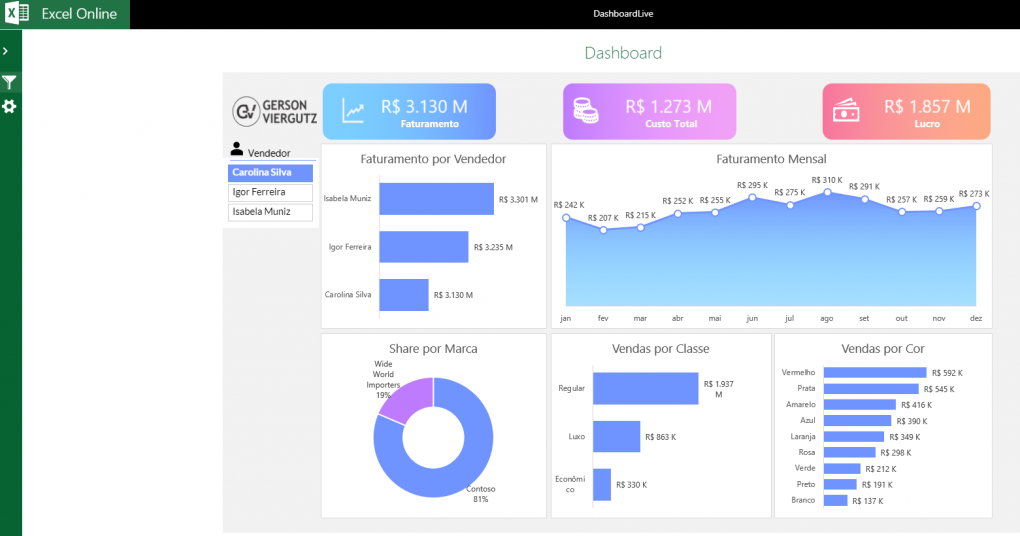The image size is (1020, 536).
Task: Click the Dashboard heading
Action: 623,53
